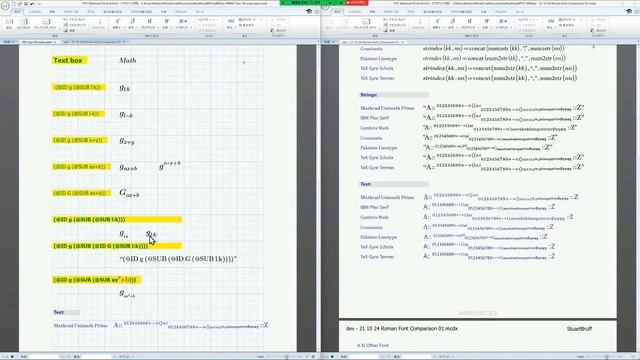Click the 'Math' column heading
Image resolution: width=640 pixels, height=360 pixels.
click(128, 60)
